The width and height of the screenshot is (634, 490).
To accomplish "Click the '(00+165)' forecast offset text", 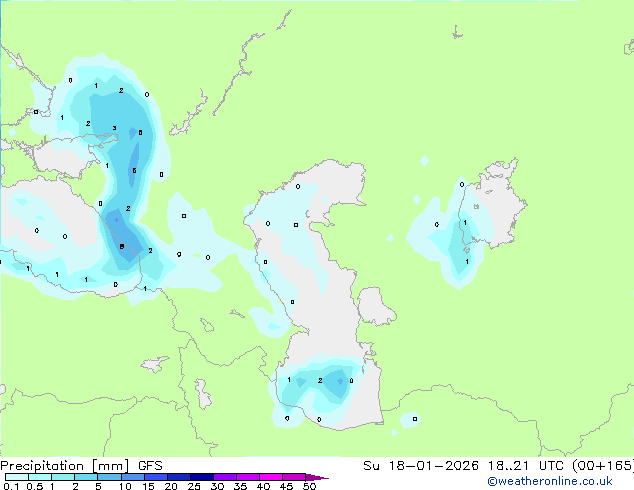I will 603,466.
